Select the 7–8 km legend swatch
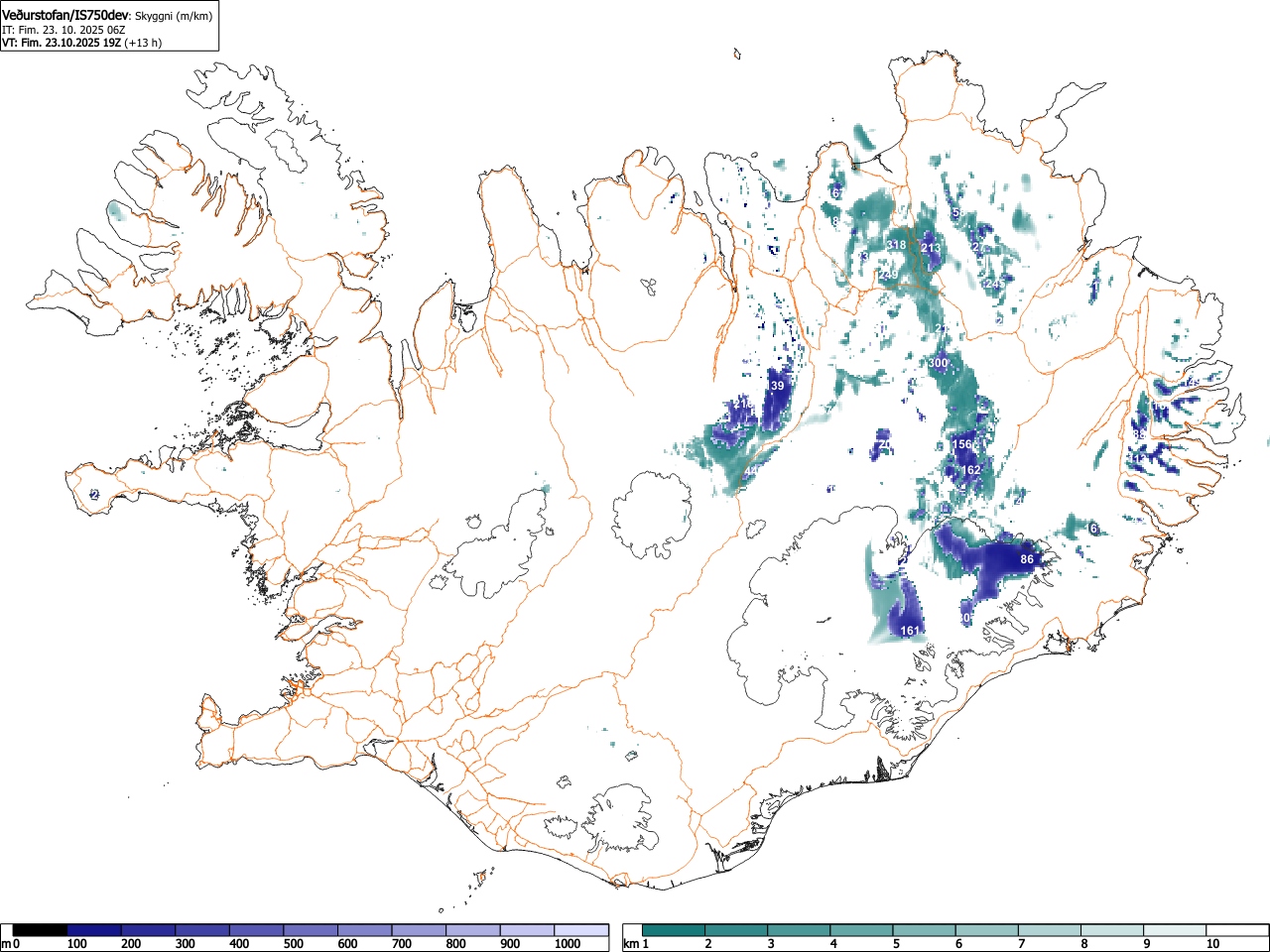Image resolution: width=1270 pixels, height=952 pixels. (x=1050, y=930)
